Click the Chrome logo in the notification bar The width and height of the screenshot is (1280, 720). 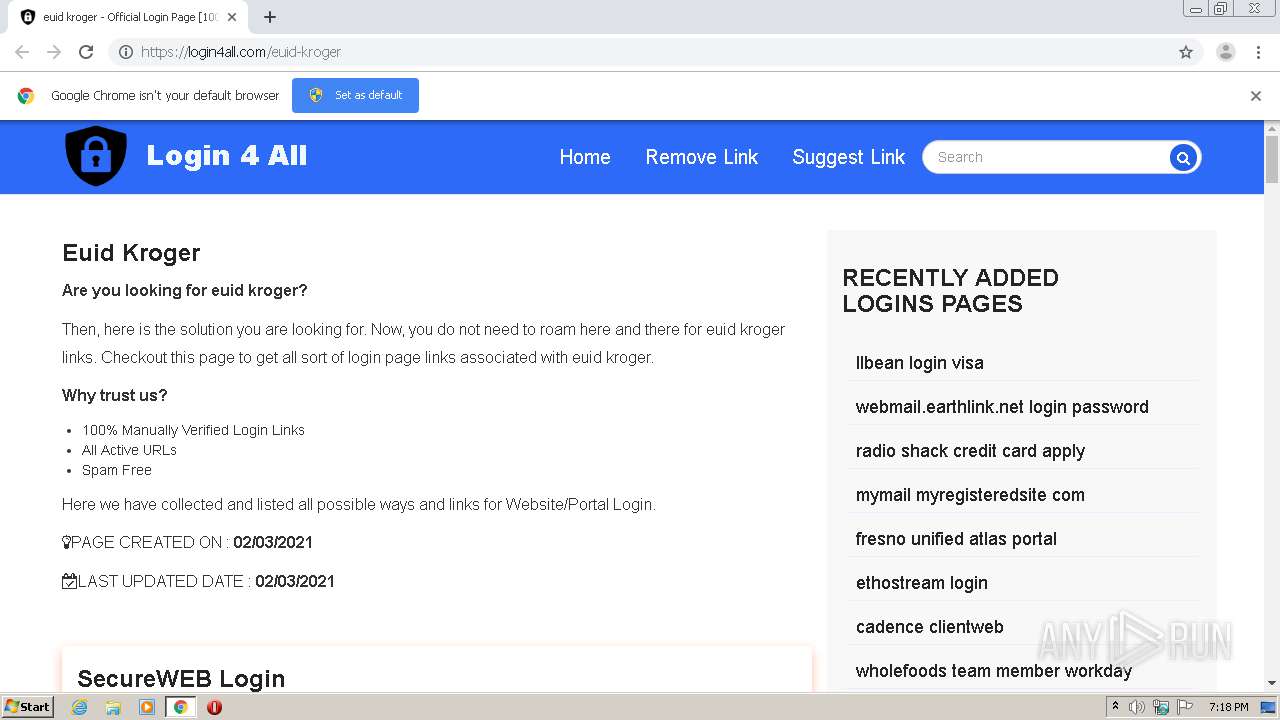click(26, 96)
